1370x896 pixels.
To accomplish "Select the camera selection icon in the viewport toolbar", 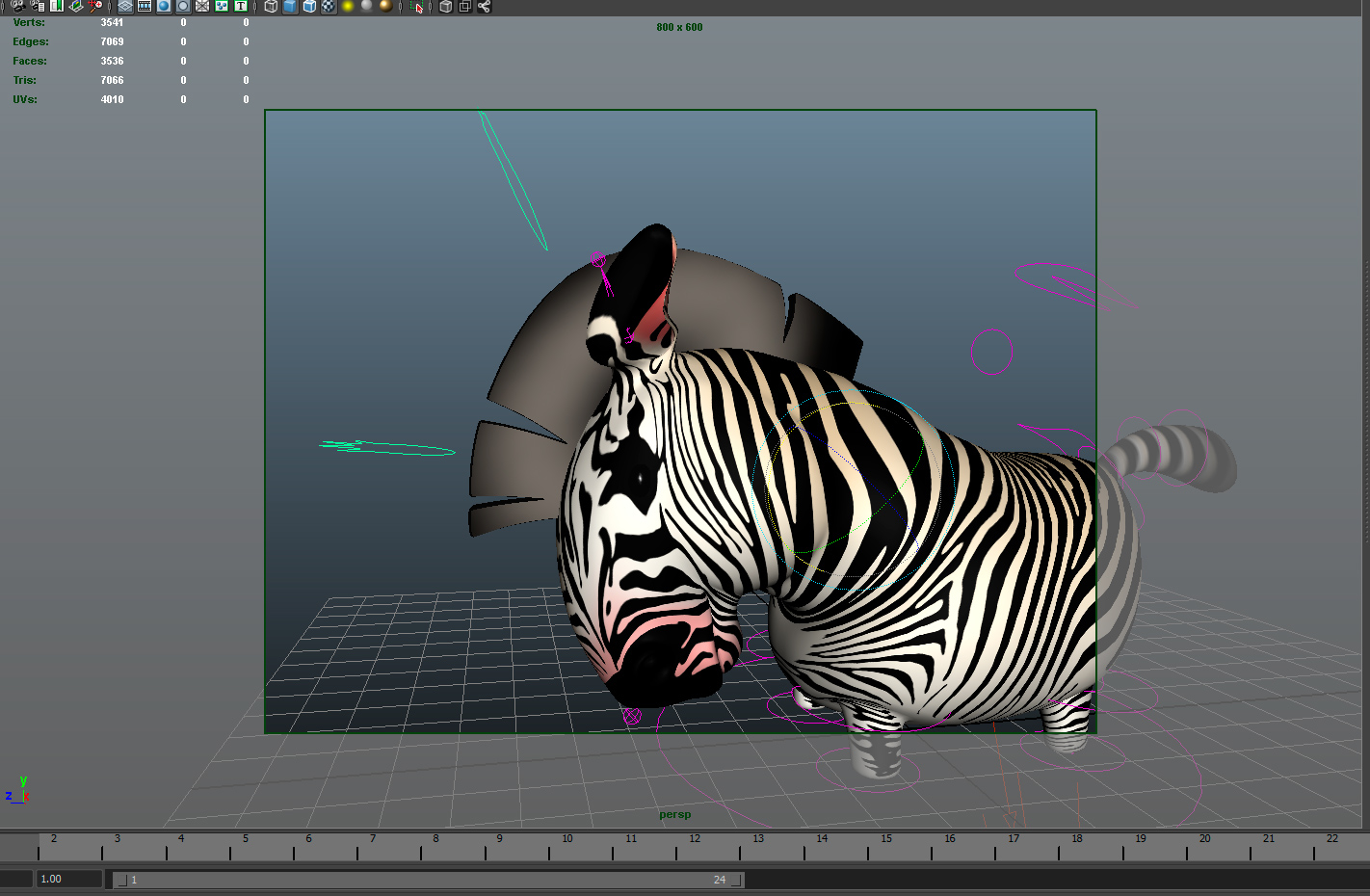I will [17, 6].
